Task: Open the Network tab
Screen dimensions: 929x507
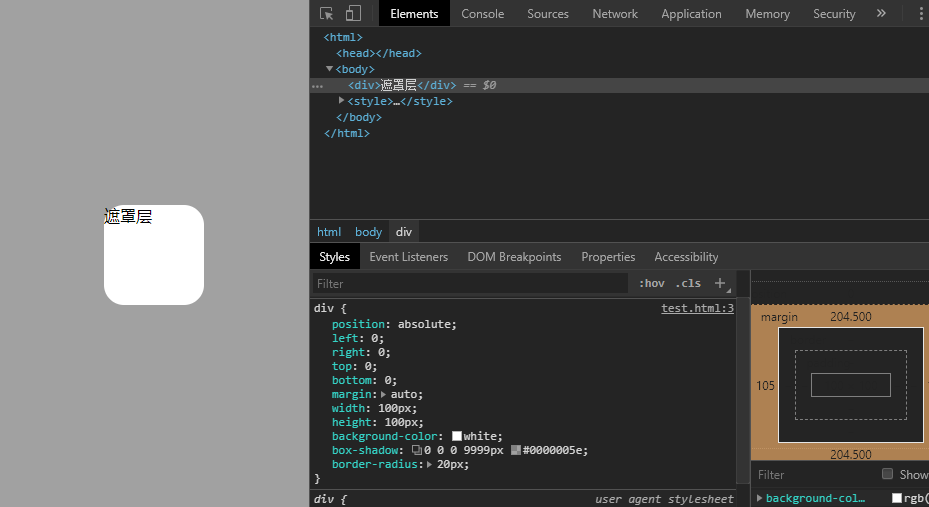Action: [x=614, y=14]
